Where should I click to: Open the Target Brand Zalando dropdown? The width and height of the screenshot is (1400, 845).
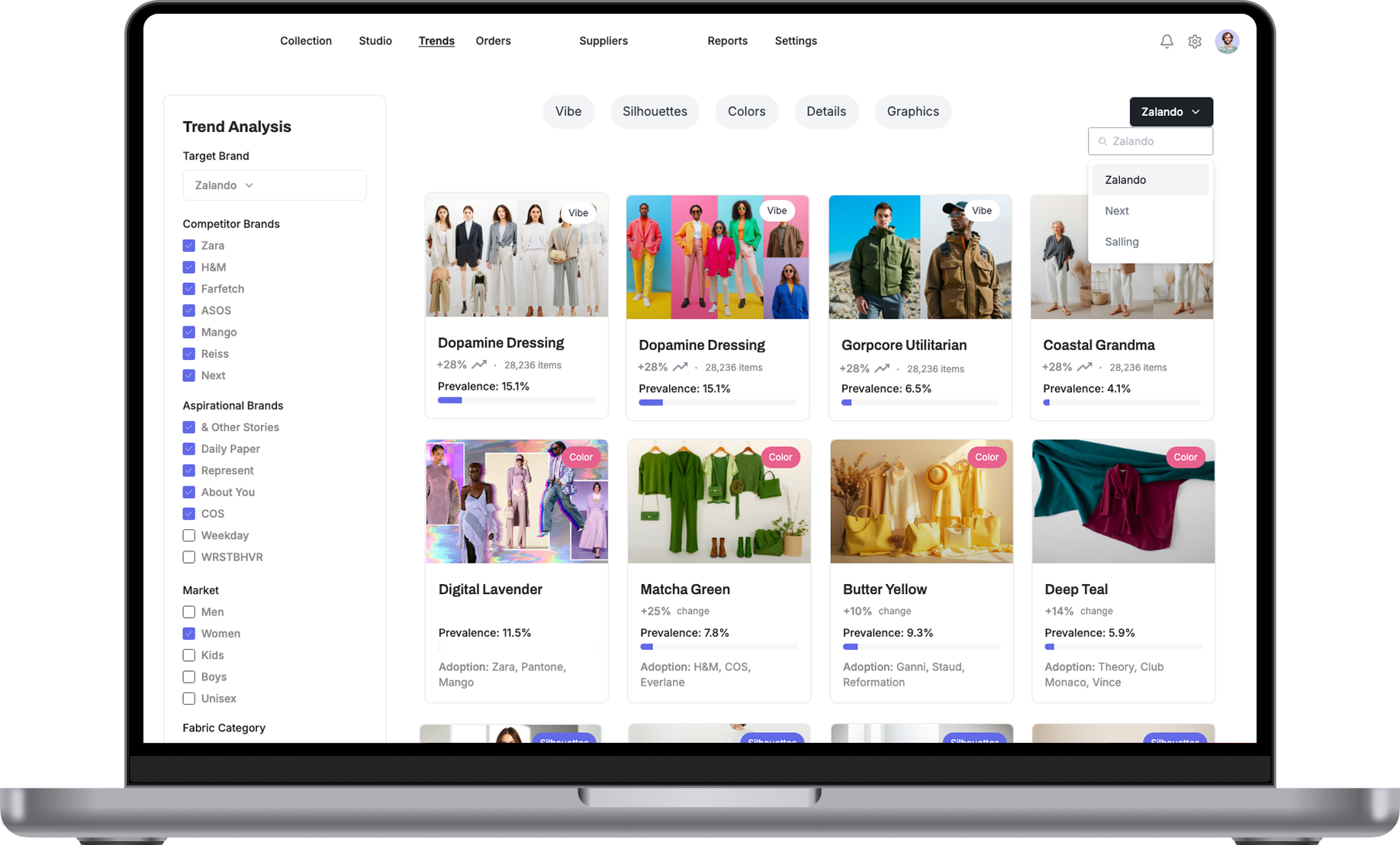coord(274,185)
